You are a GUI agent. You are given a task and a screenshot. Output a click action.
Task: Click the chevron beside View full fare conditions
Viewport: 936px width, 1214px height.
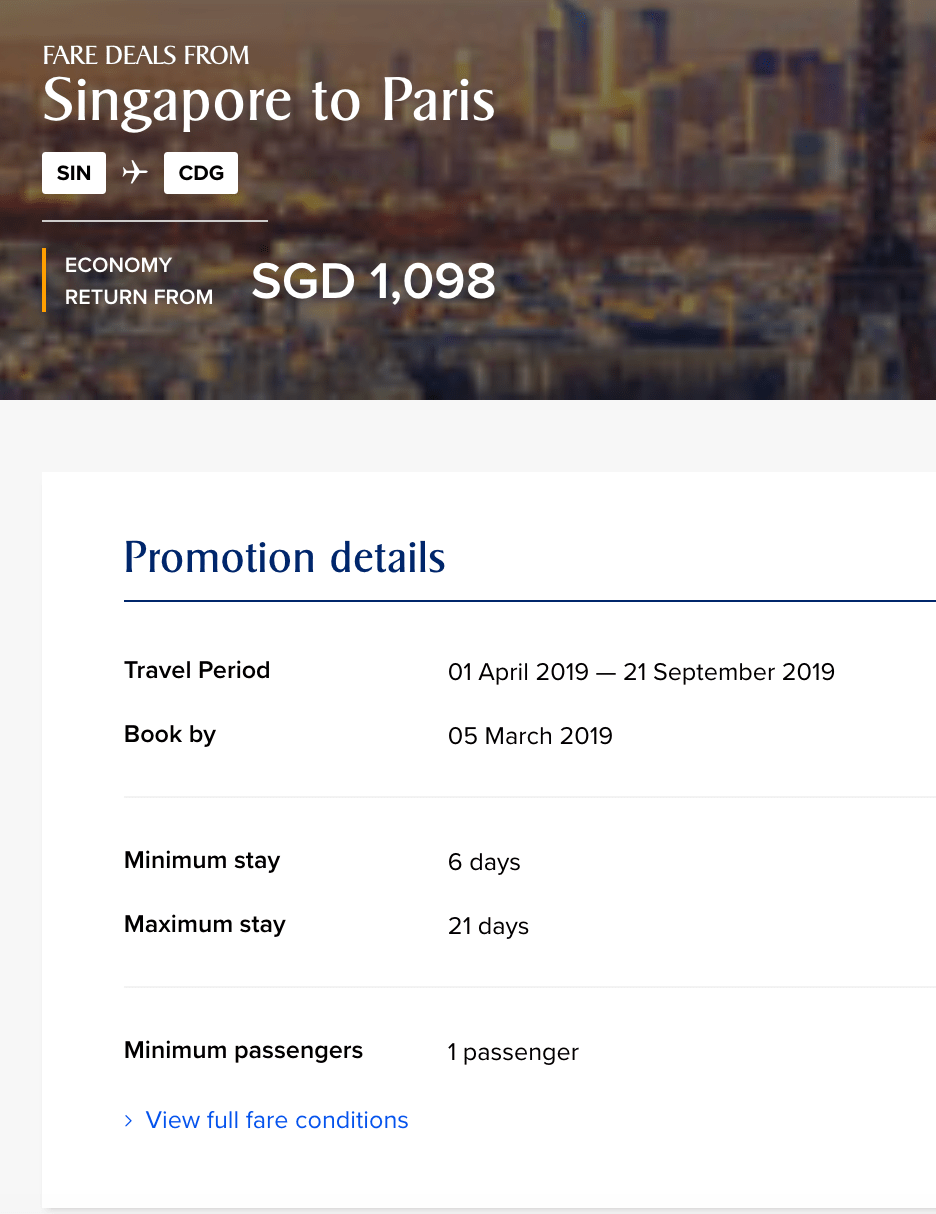(x=128, y=1121)
